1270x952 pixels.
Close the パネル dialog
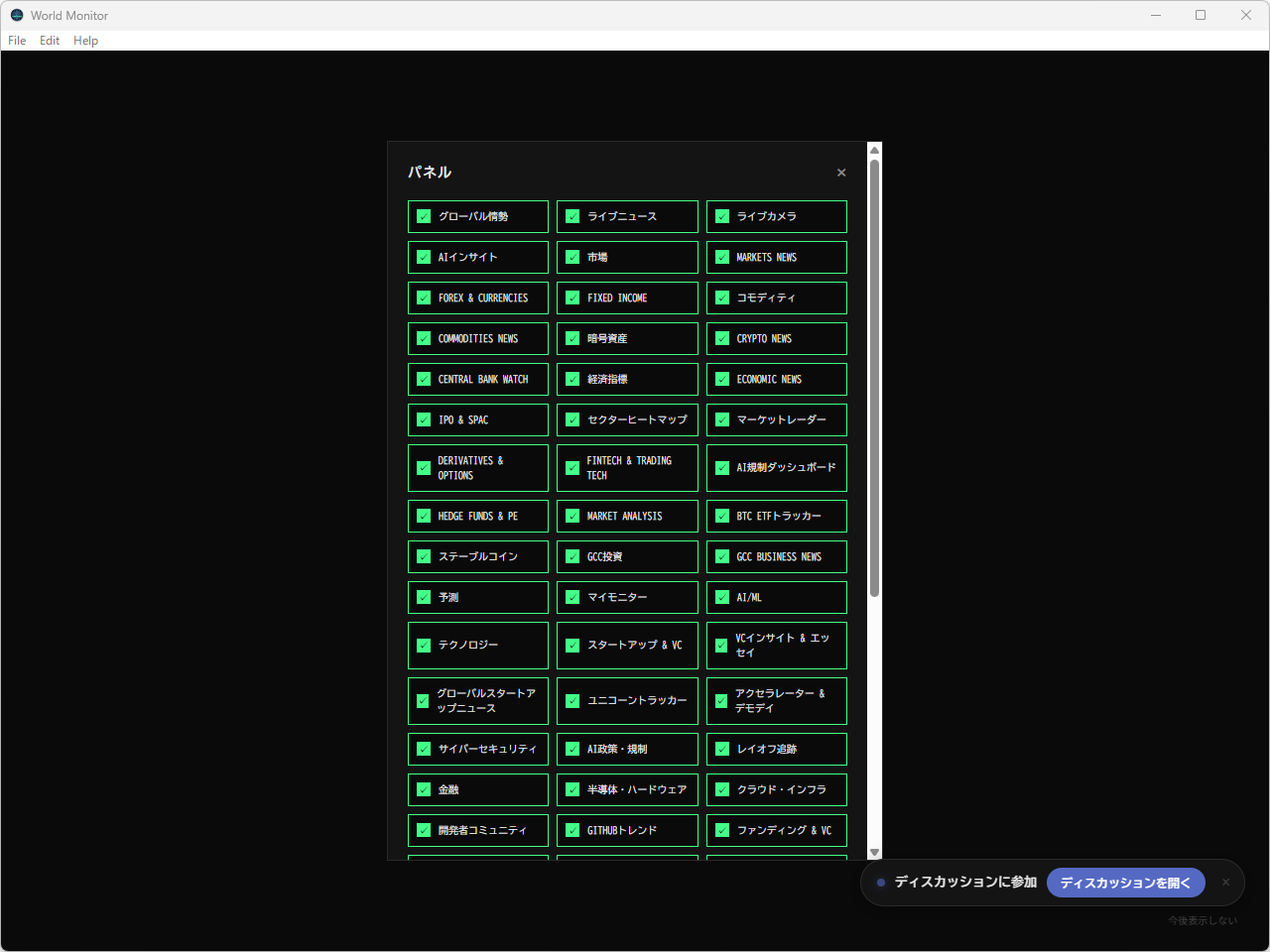[841, 173]
